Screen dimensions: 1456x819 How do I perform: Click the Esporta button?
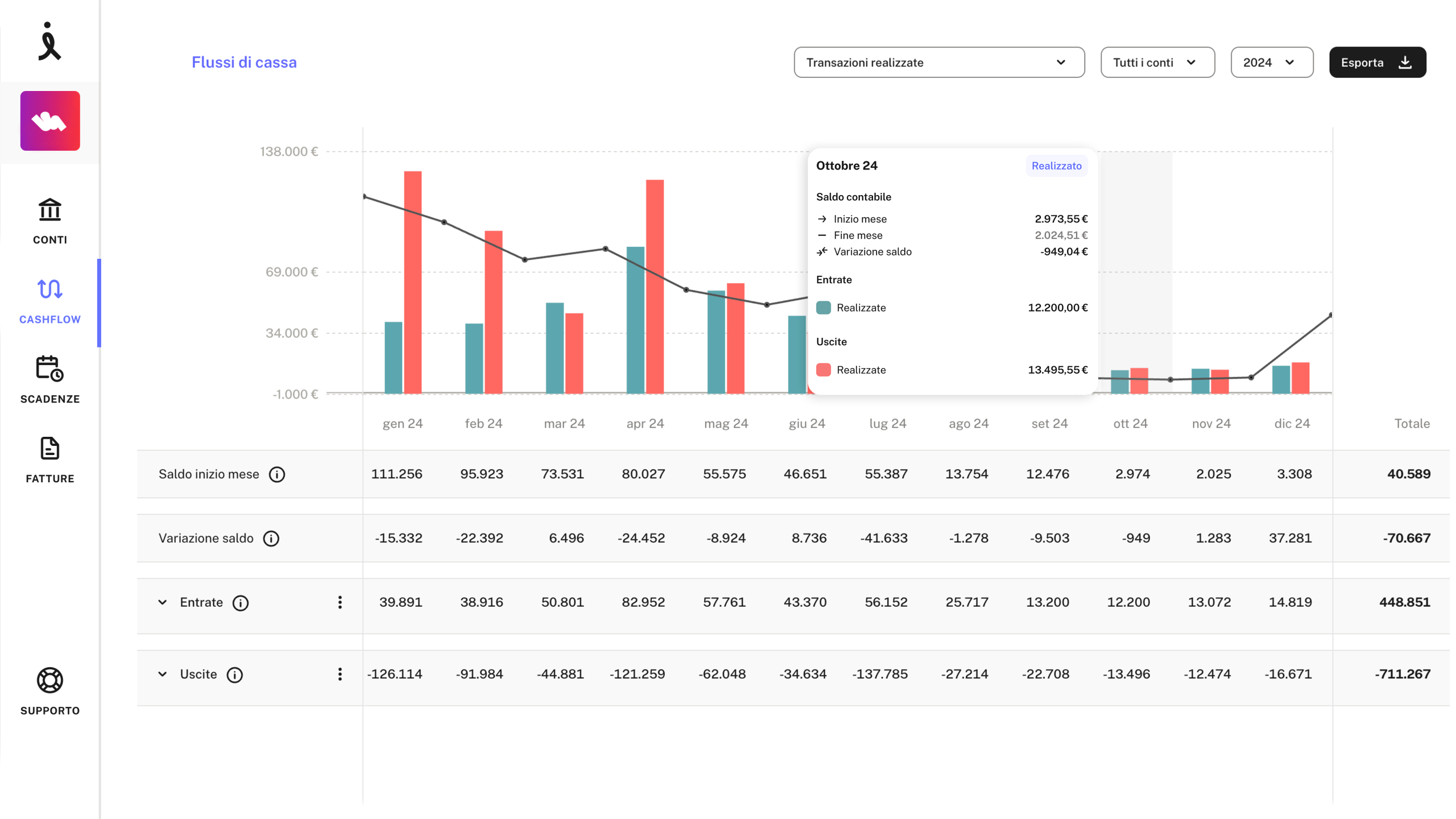(1377, 63)
